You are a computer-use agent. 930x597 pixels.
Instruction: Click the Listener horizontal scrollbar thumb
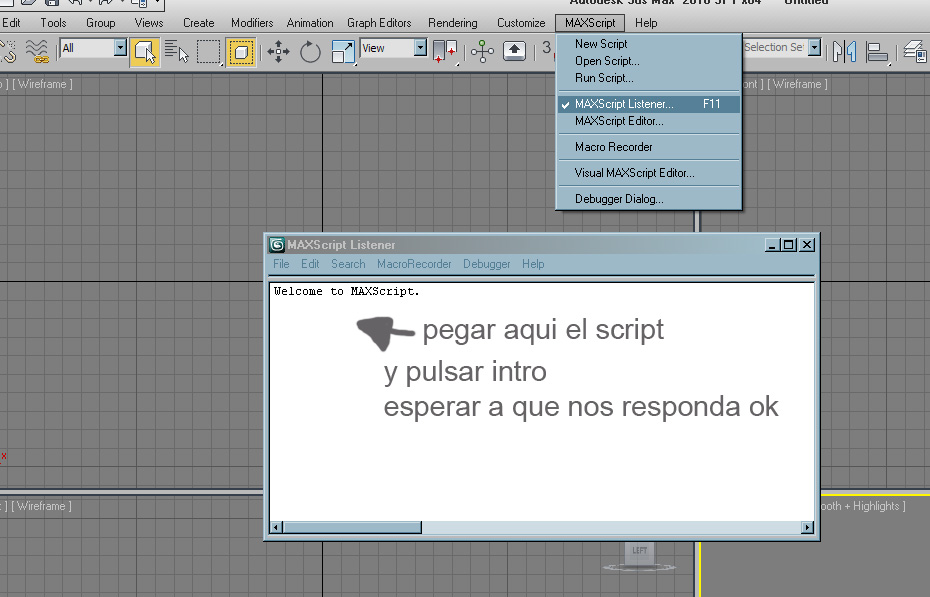tap(352, 527)
